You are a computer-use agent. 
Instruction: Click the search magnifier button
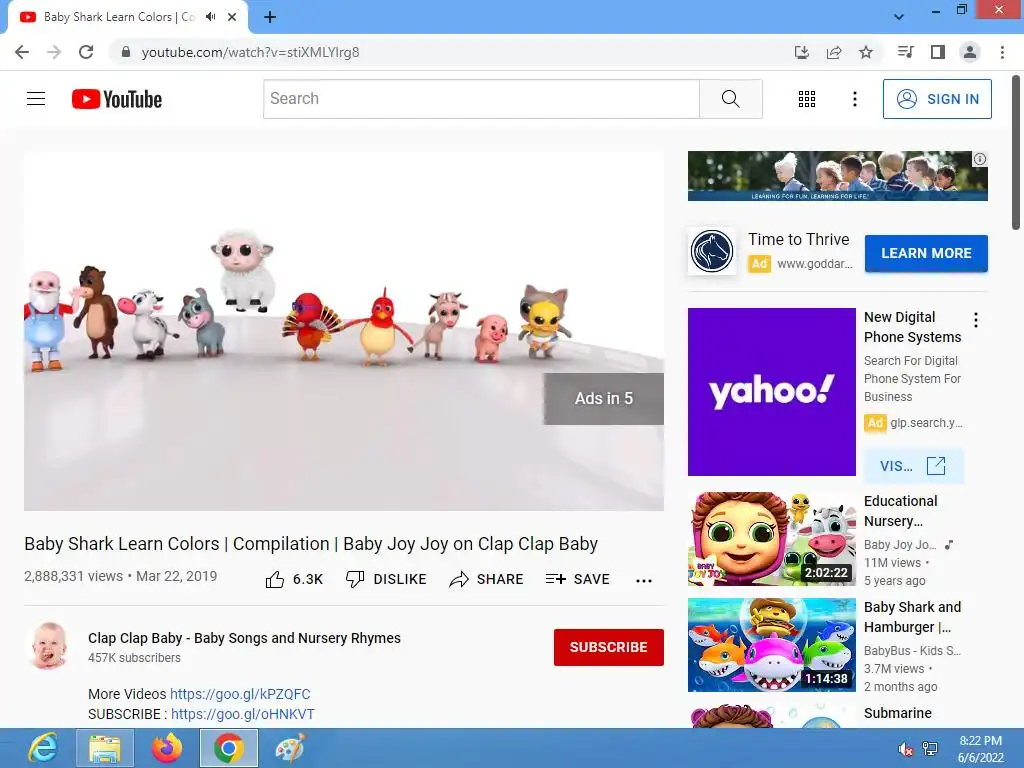click(731, 99)
